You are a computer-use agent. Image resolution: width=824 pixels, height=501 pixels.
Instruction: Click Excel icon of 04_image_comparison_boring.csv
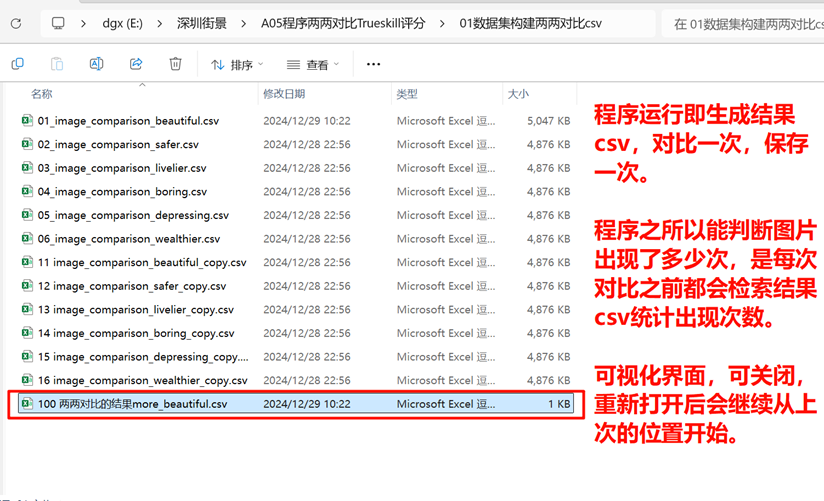pos(27,191)
